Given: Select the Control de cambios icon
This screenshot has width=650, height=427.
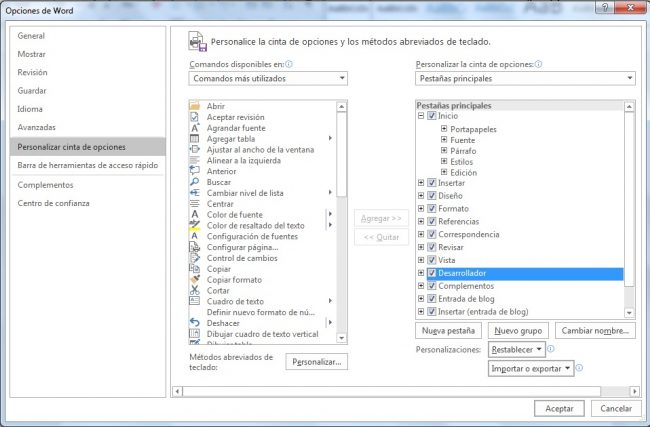Looking at the screenshot, I should (194, 258).
